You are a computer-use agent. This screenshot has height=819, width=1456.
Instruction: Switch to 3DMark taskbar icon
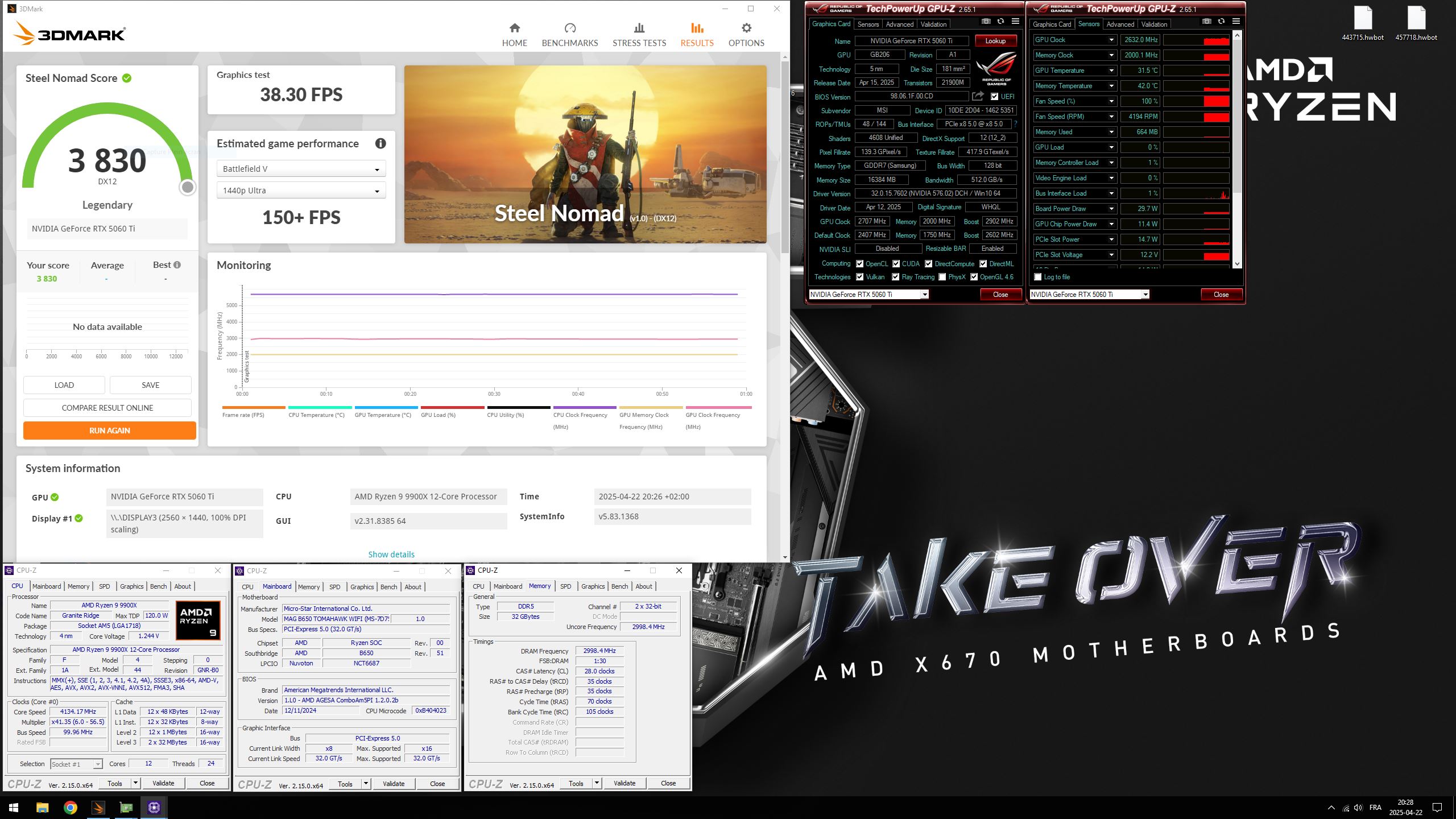(x=98, y=807)
